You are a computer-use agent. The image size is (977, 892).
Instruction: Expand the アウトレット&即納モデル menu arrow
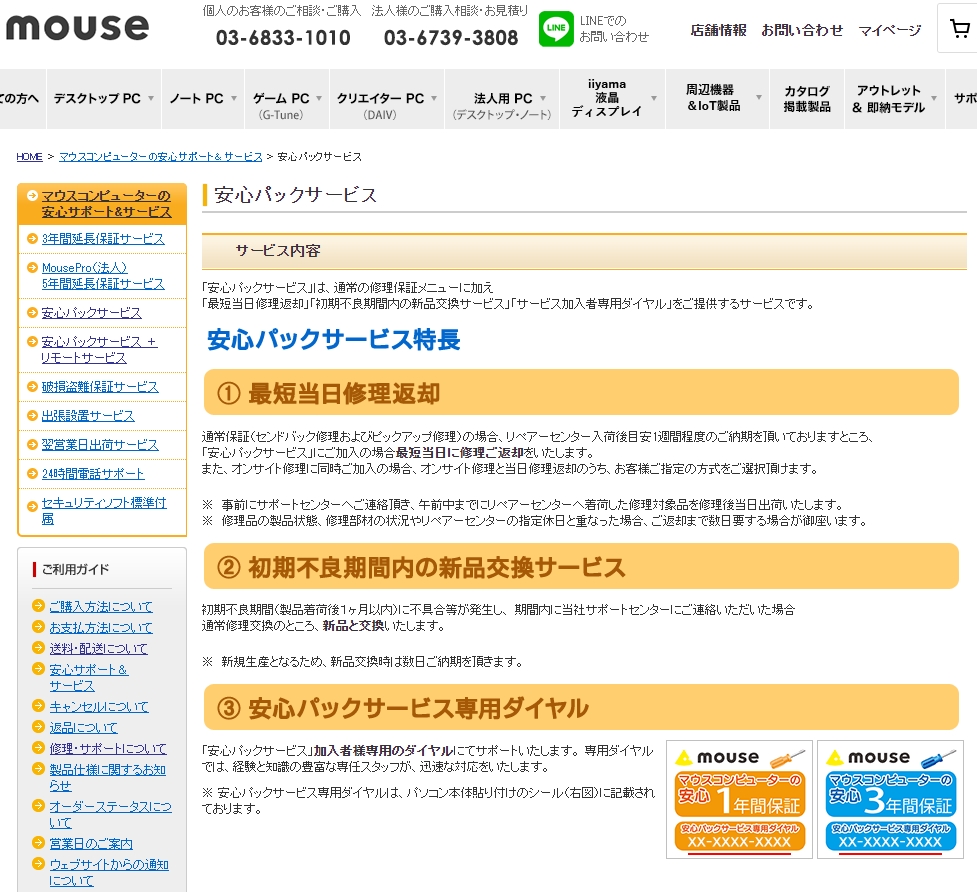(x=933, y=98)
